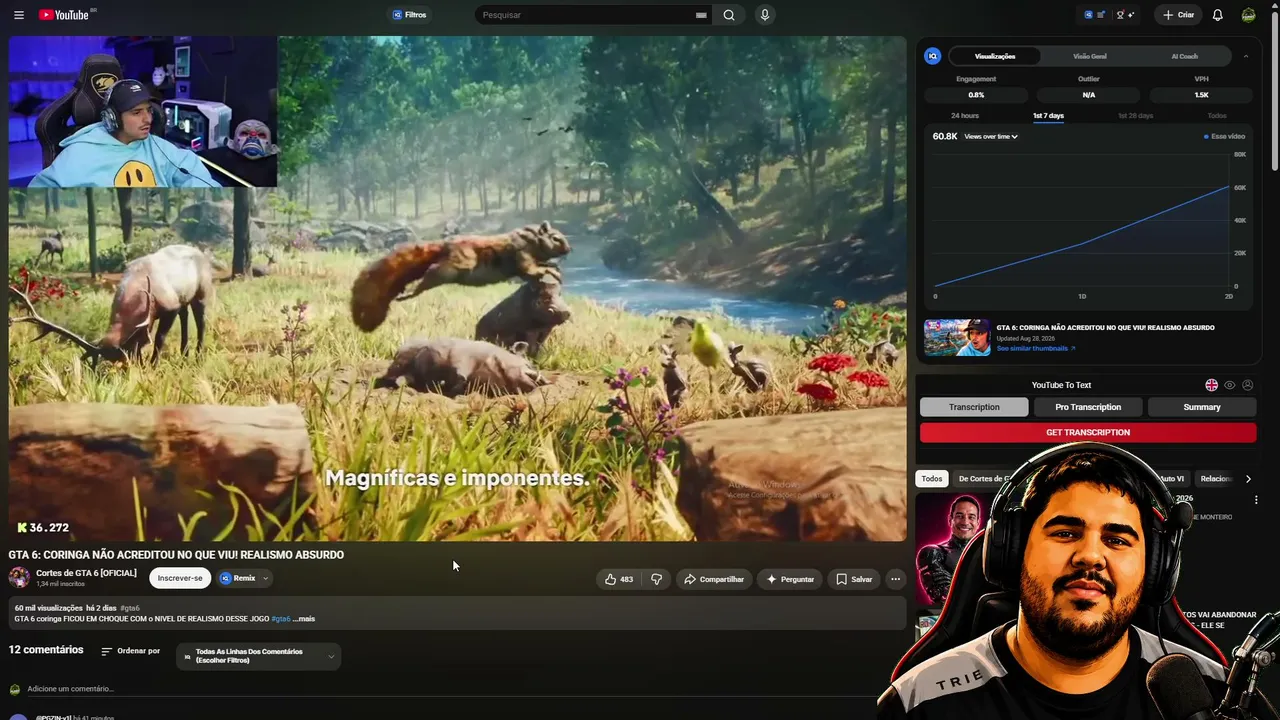Screen dimensions: 1280x720
Task: Start voice search with the microphone
Action: (765, 15)
